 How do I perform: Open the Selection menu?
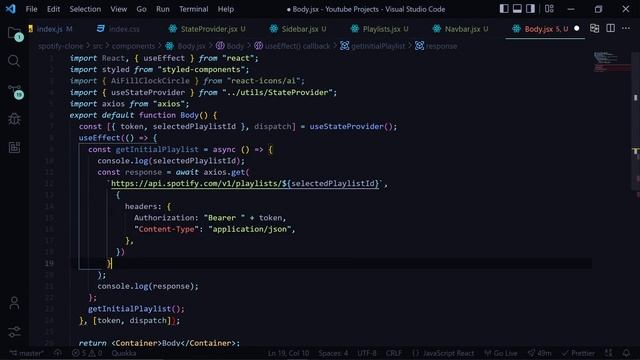tap(85, 9)
